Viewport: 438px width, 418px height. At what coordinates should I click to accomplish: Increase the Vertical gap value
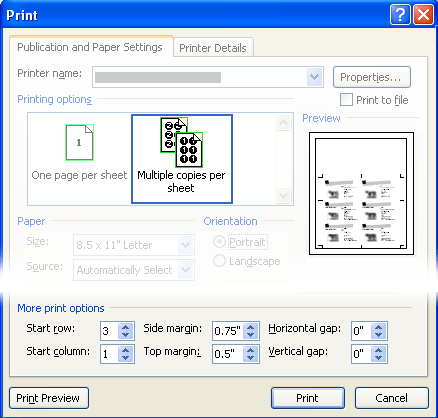click(x=379, y=350)
